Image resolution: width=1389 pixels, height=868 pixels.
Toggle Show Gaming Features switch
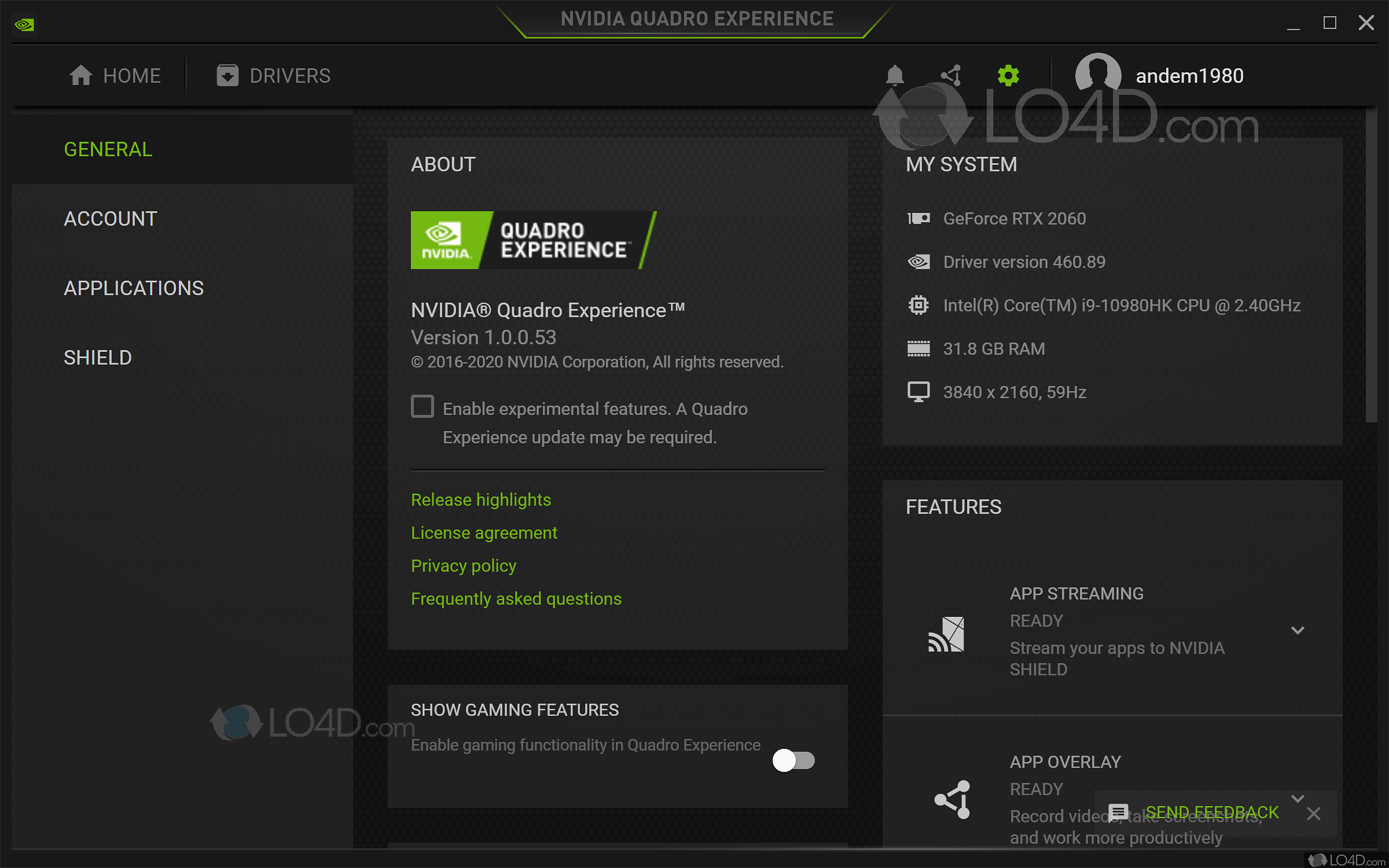[793, 760]
